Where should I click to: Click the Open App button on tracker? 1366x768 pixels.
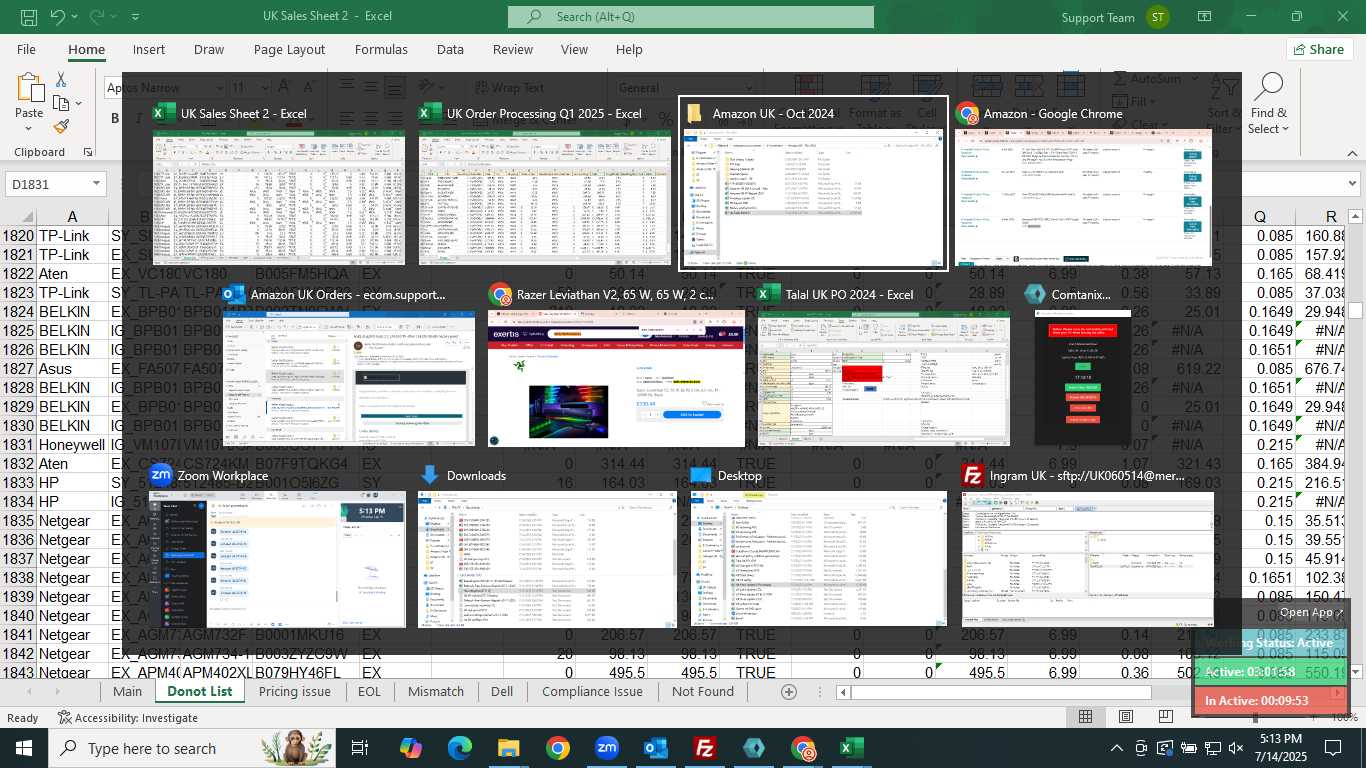pos(1311,612)
